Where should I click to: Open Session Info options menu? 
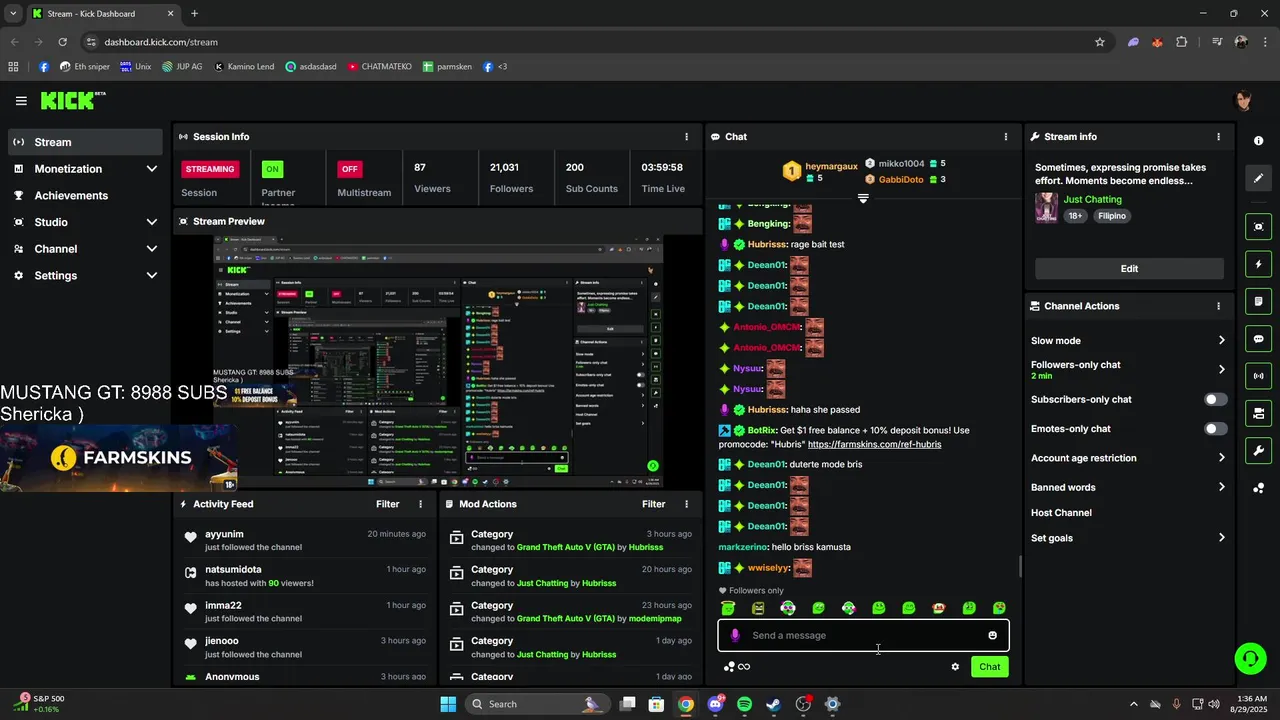point(686,137)
